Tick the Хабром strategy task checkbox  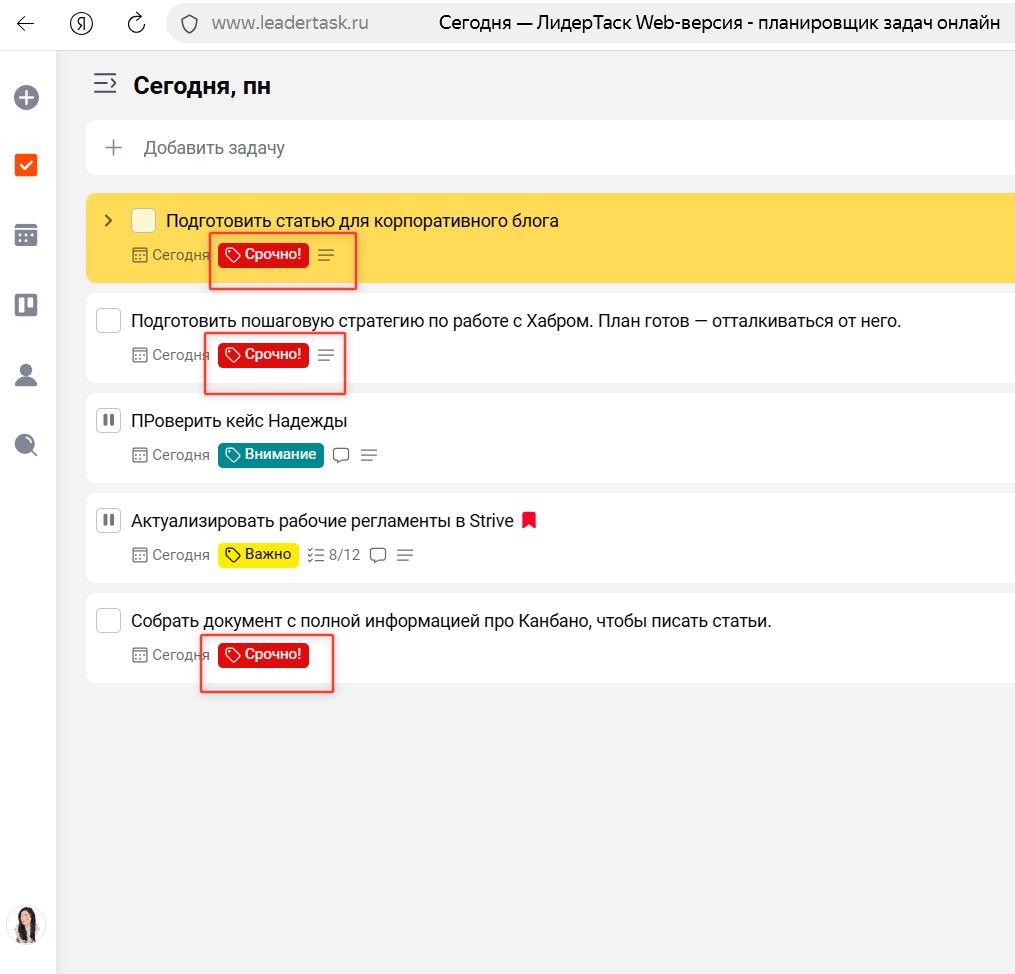click(x=108, y=320)
